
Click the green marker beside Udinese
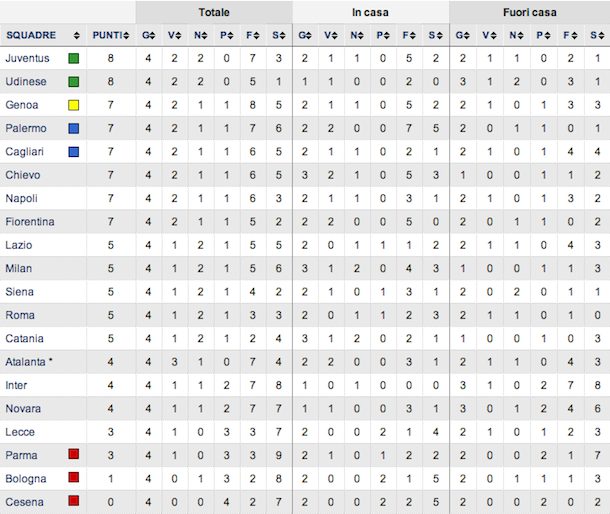click(x=74, y=82)
